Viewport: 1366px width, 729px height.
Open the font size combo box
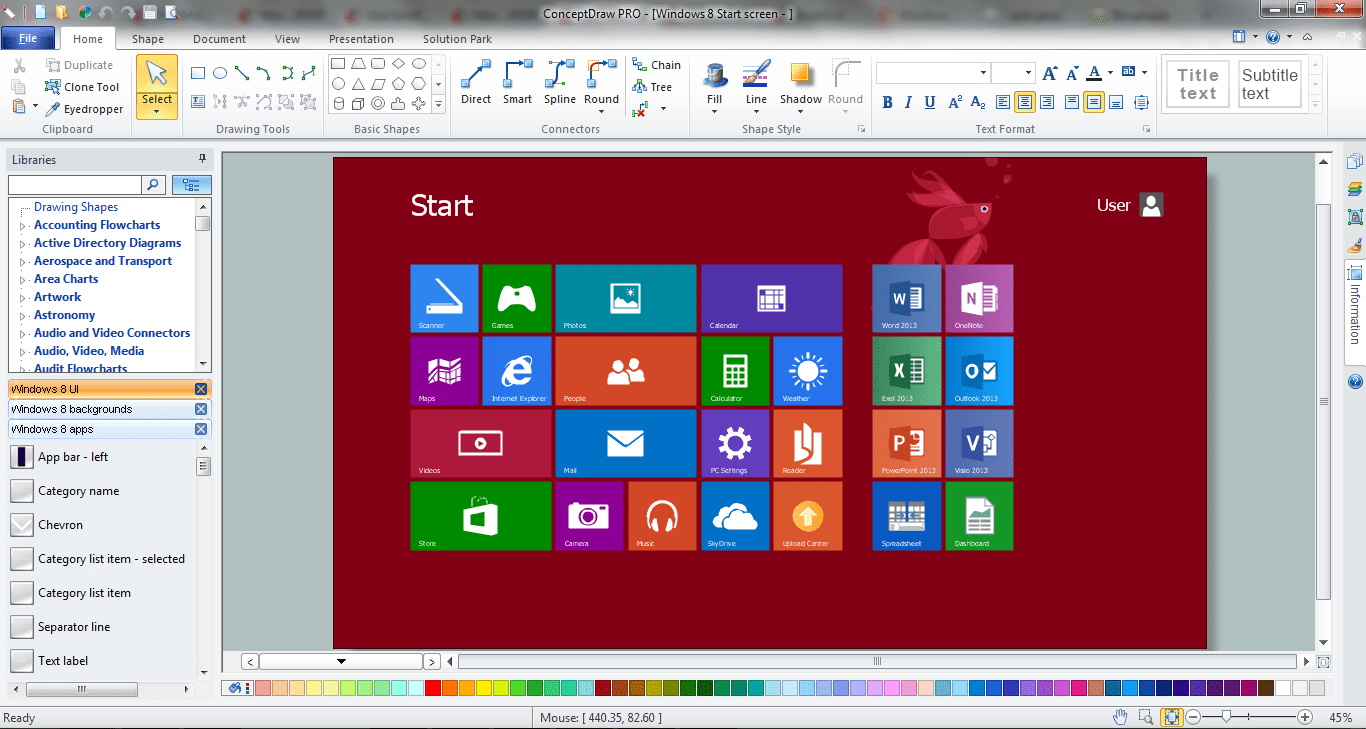pyautogui.click(x=1013, y=73)
